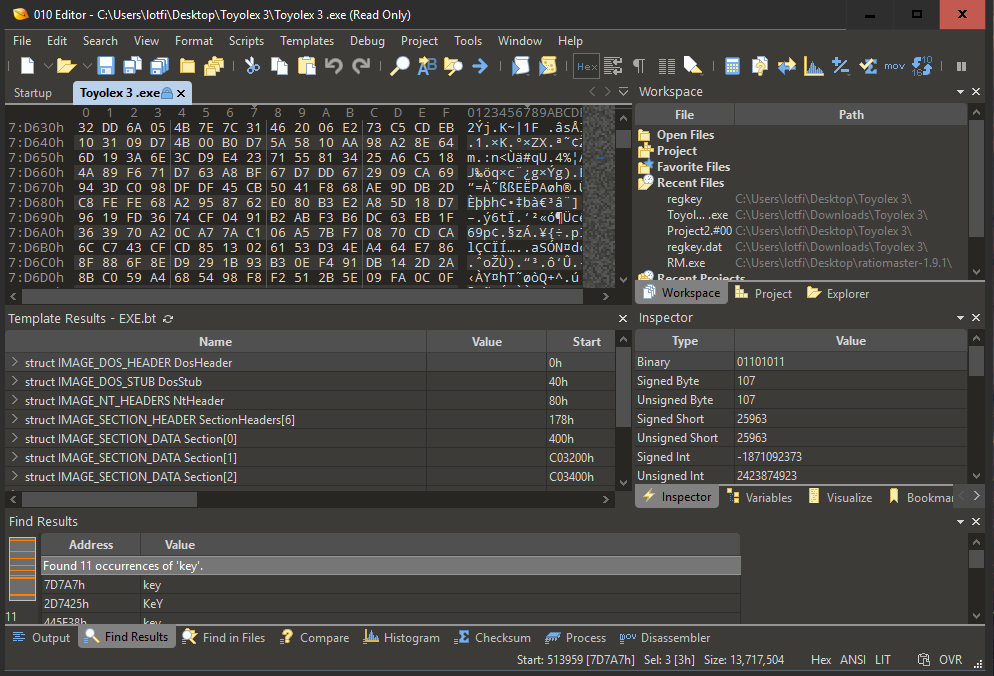The height and width of the screenshot is (676, 994).
Task: Expand struct IMAGE_NT_HEADERS NtHeader row
Action: [15, 400]
